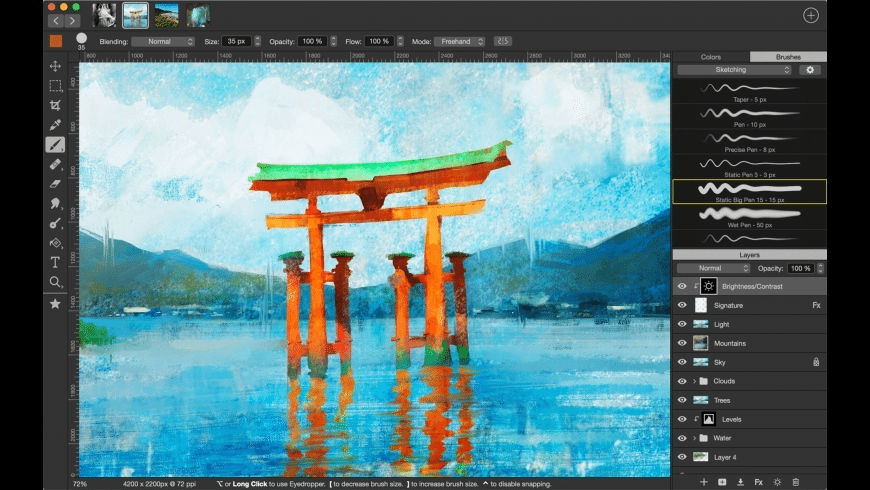Hide the Sky layer
The height and width of the screenshot is (490, 870).
pos(682,362)
